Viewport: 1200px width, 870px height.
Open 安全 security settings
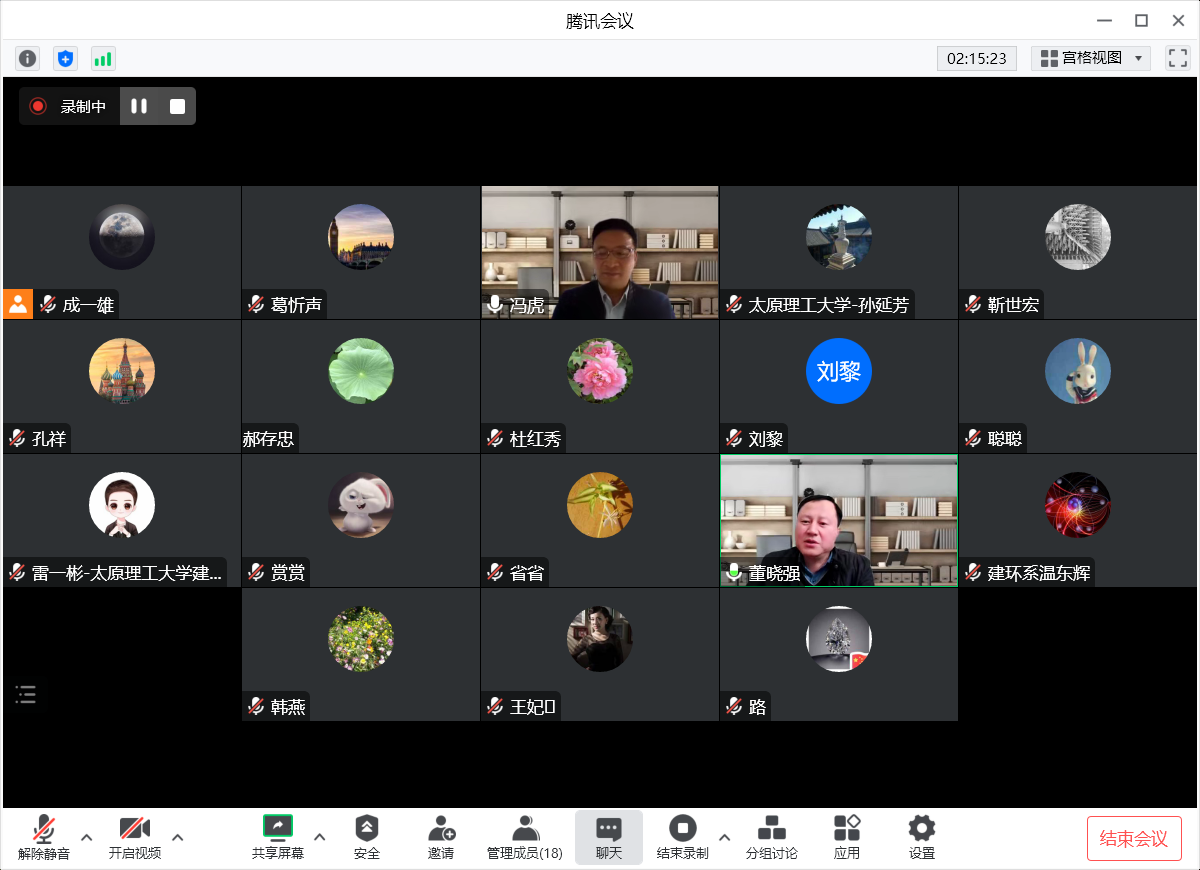click(x=367, y=837)
